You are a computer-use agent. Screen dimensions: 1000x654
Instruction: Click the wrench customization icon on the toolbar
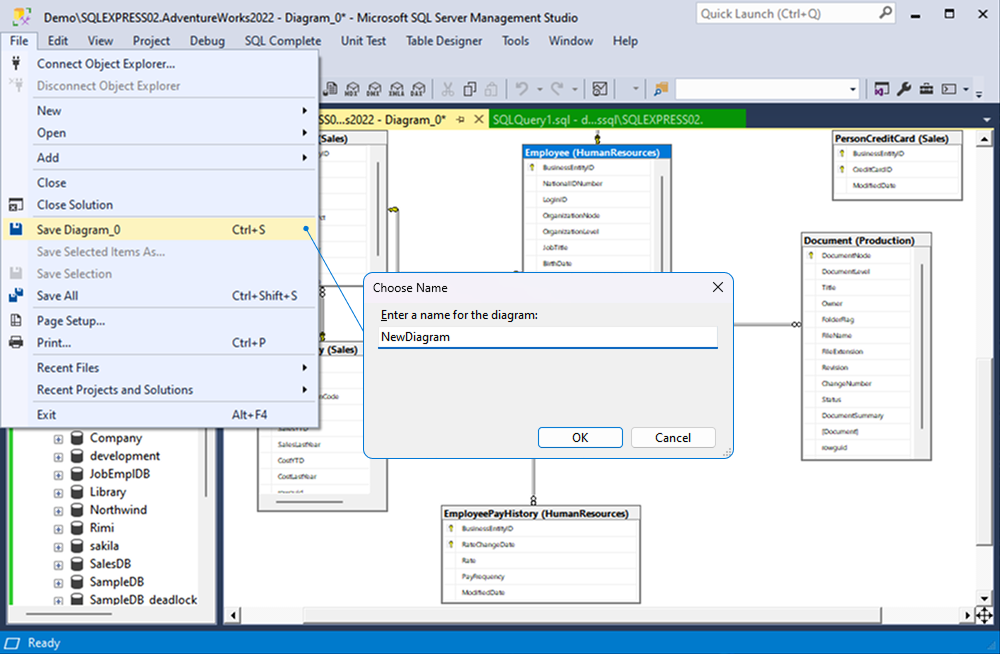[x=905, y=88]
